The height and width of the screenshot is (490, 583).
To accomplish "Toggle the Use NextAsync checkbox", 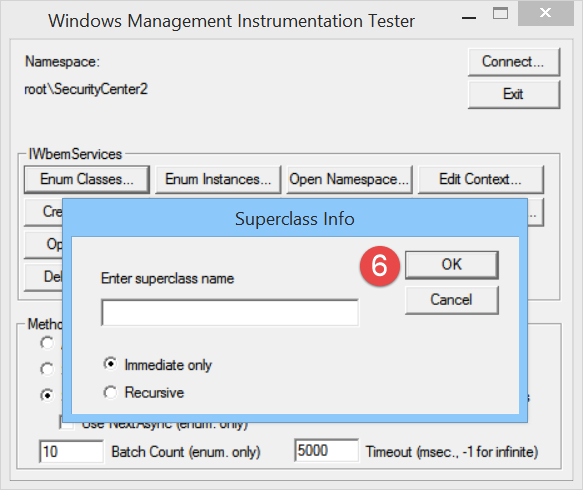I will [66, 423].
